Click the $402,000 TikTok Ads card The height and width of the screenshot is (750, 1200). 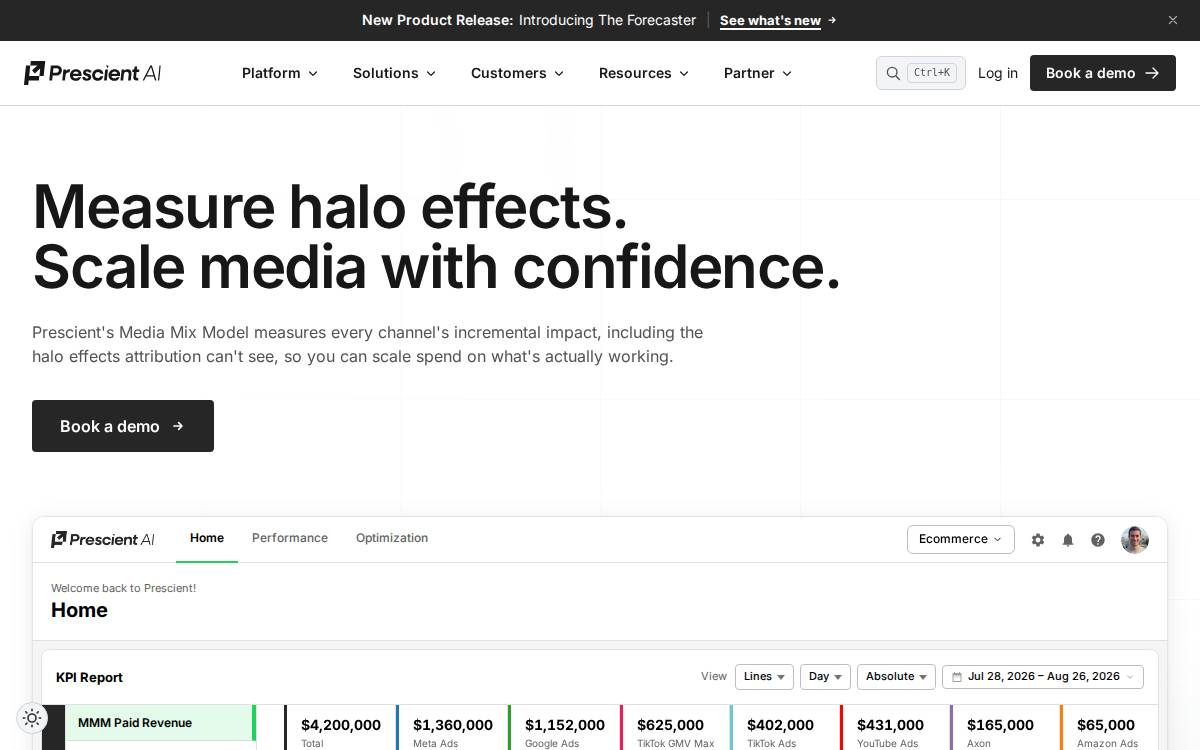(786, 730)
